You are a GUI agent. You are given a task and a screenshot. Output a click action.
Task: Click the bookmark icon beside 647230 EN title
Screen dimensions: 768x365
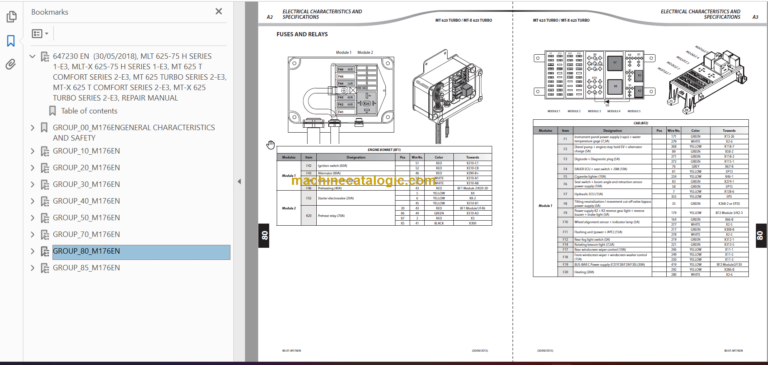tap(45, 56)
